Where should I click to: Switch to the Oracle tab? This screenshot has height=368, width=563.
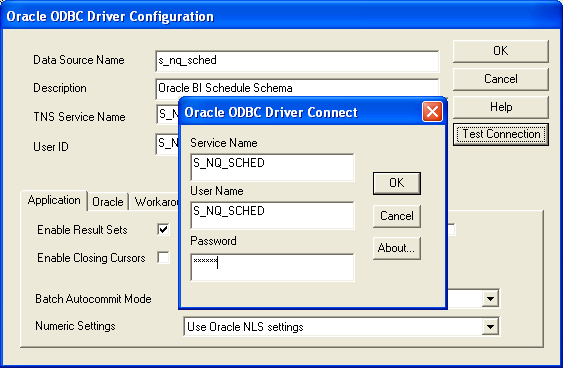(108, 202)
